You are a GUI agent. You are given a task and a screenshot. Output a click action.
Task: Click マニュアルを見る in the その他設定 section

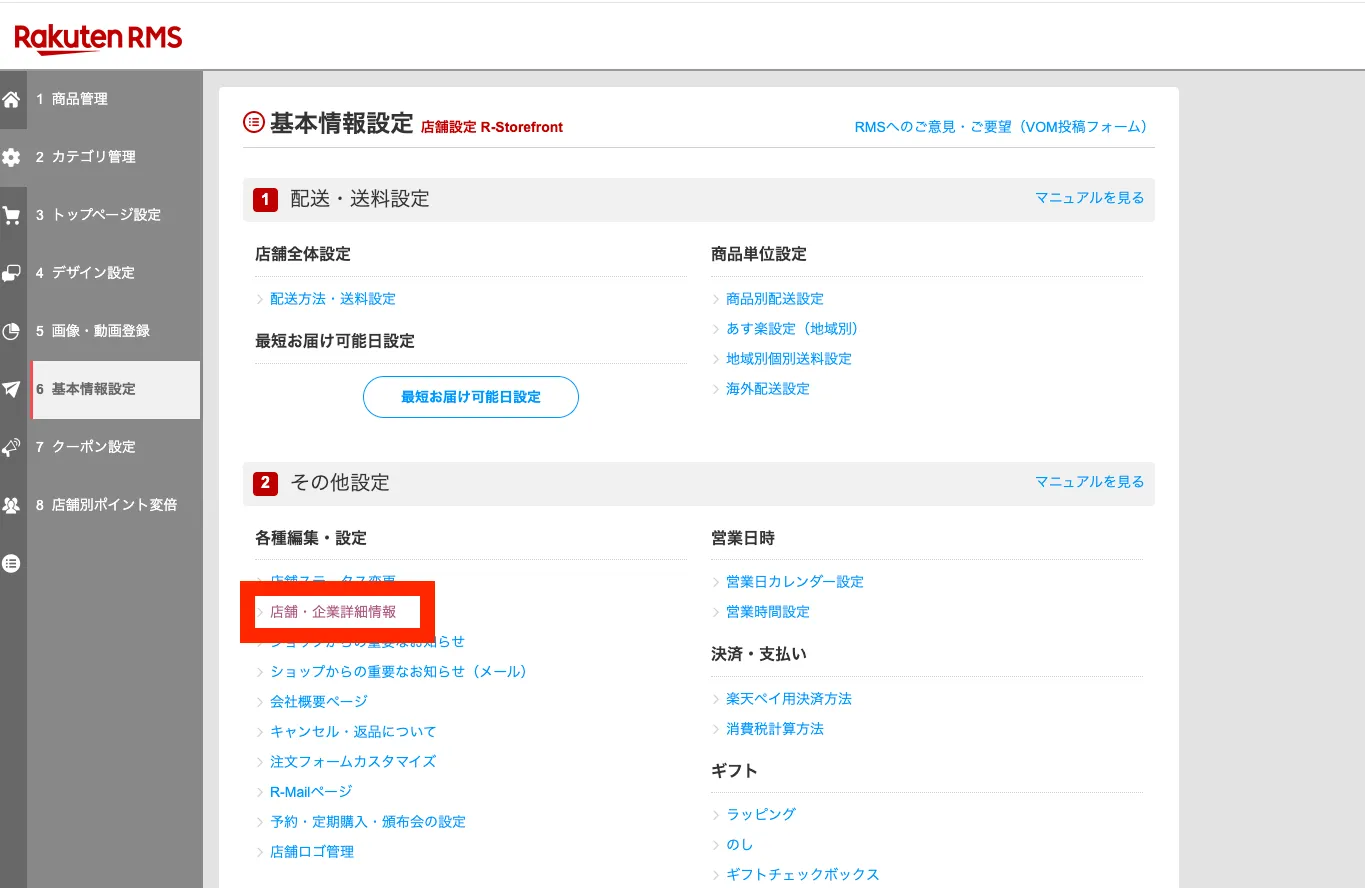[x=1089, y=482]
